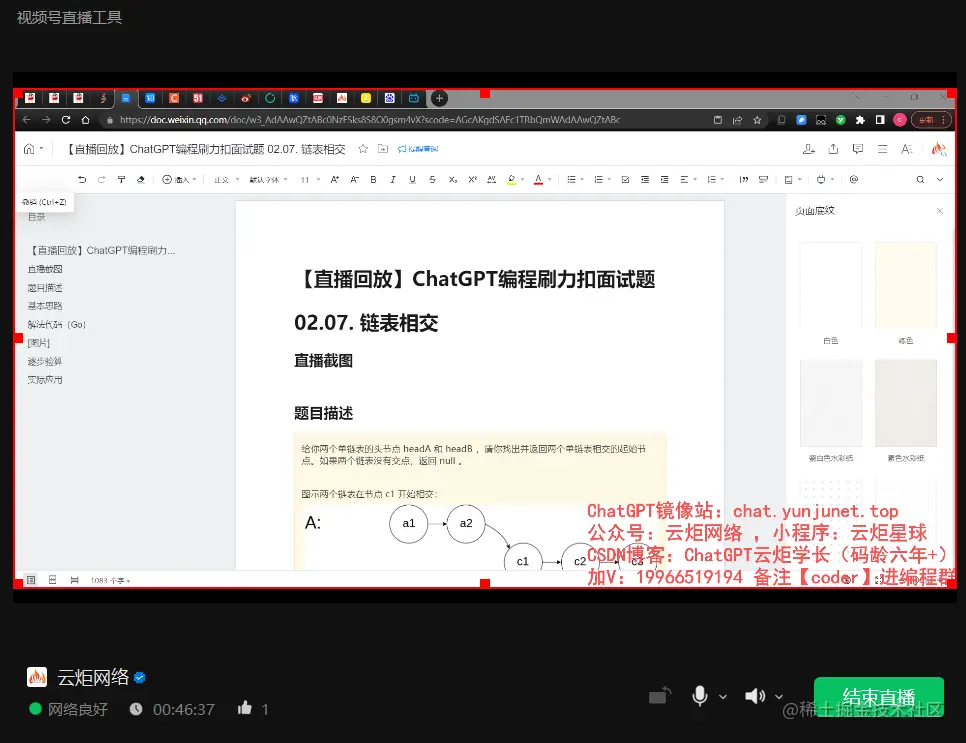This screenshot has height=743, width=966.
Task: Increase paragraph indent
Action: click(x=664, y=179)
